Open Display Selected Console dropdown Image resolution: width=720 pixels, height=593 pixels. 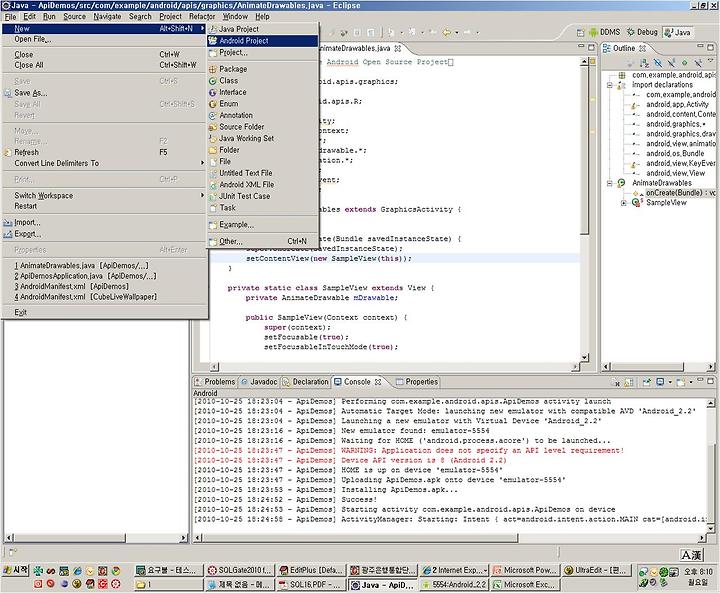[670, 382]
